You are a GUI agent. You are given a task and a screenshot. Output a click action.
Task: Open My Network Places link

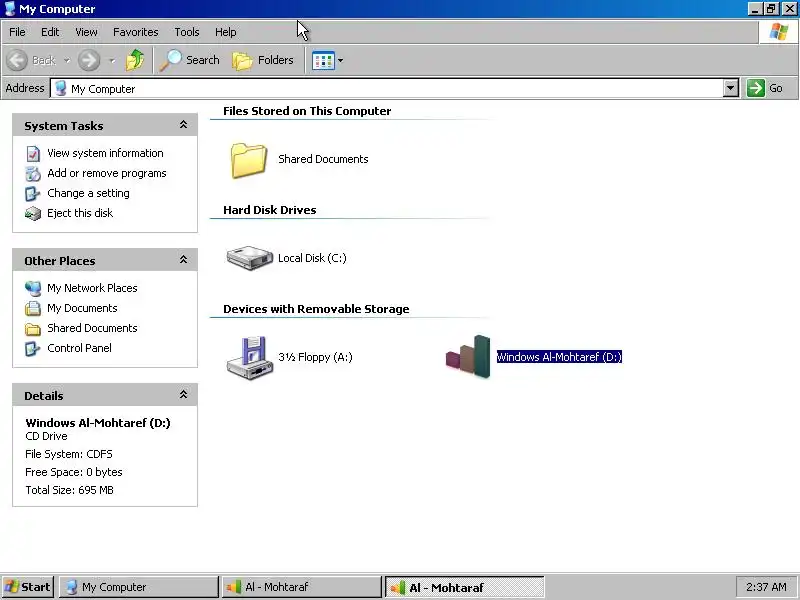tap(92, 288)
